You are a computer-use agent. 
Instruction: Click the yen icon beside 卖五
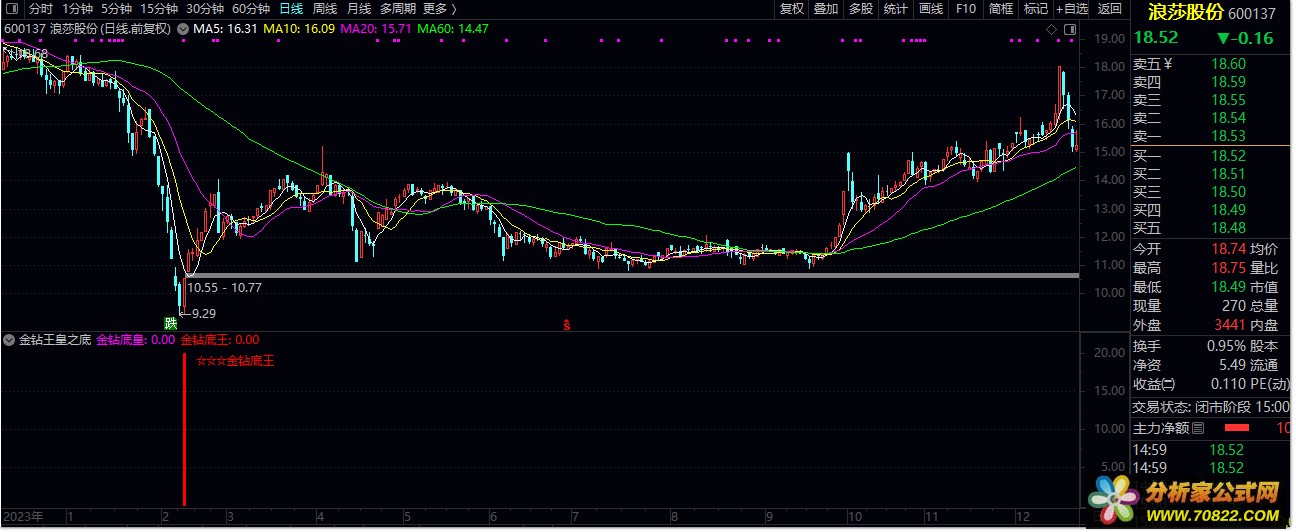coord(1166,64)
